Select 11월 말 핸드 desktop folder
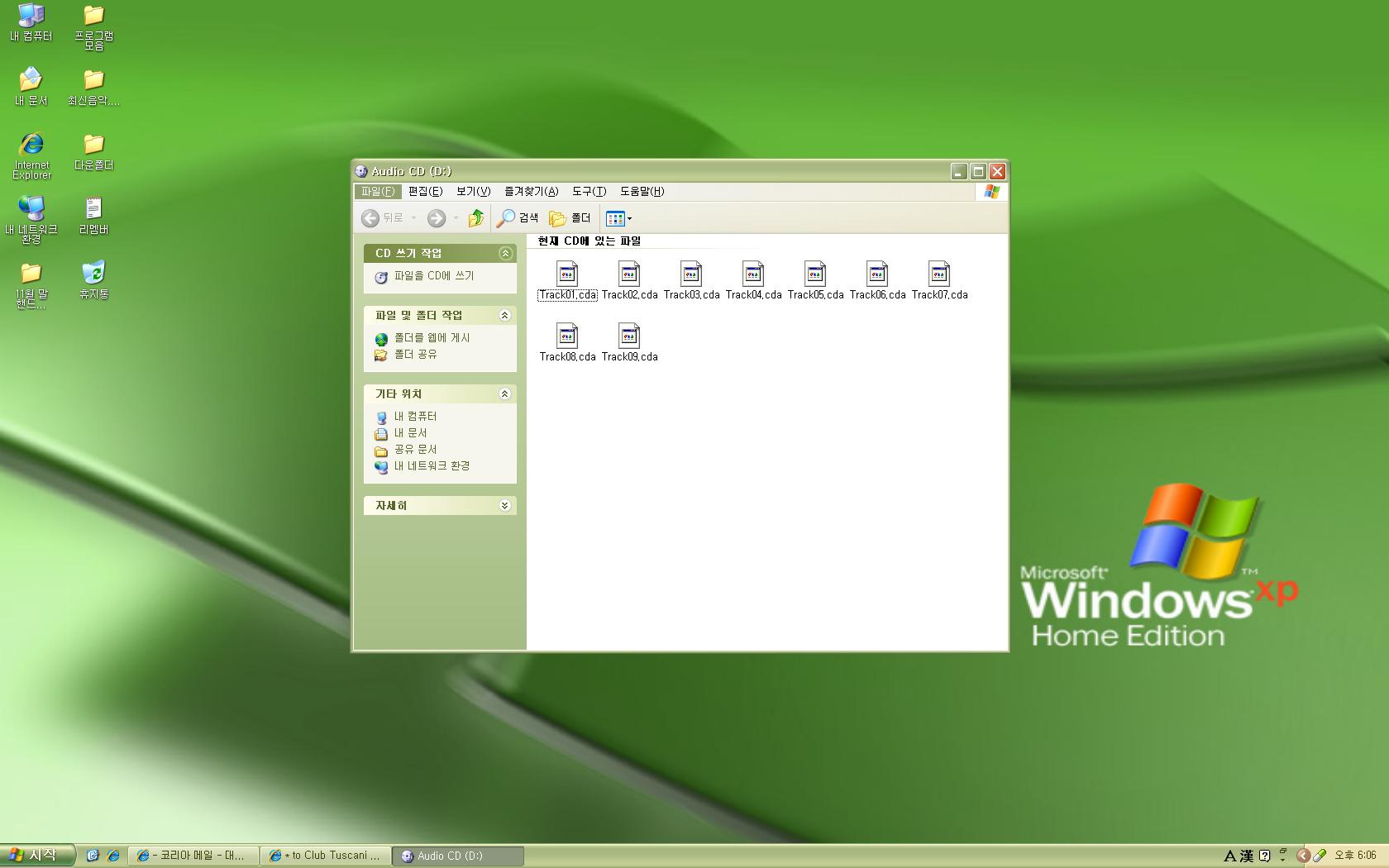 pyautogui.click(x=31, y=284)
